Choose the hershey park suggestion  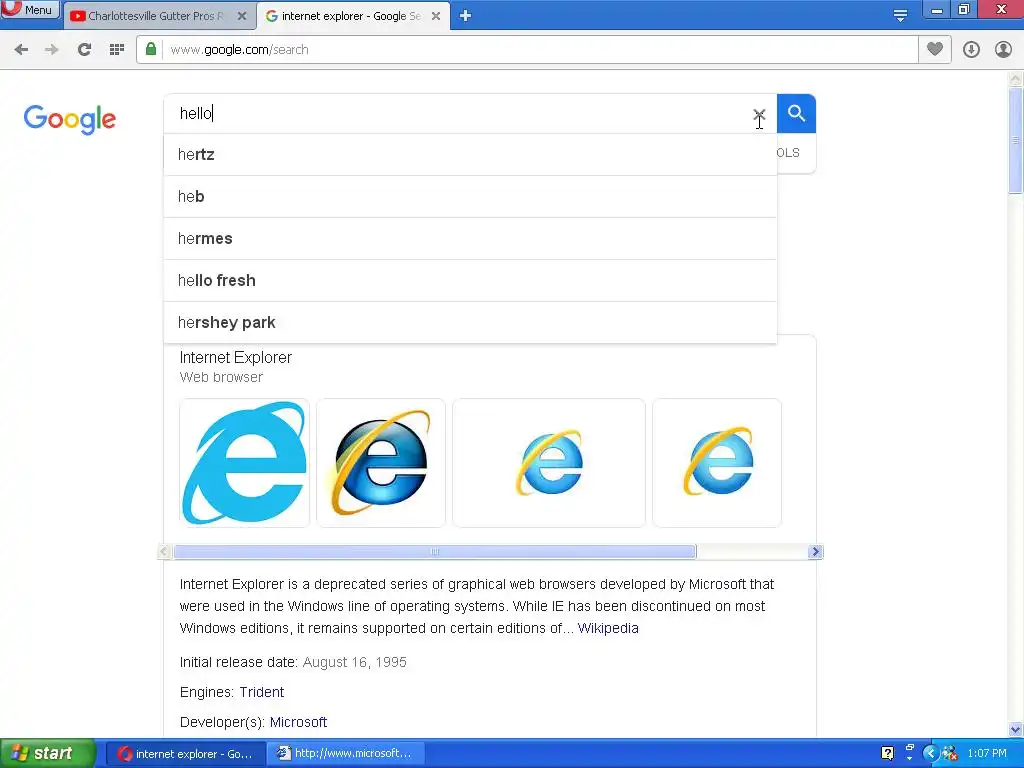(470, 323)
